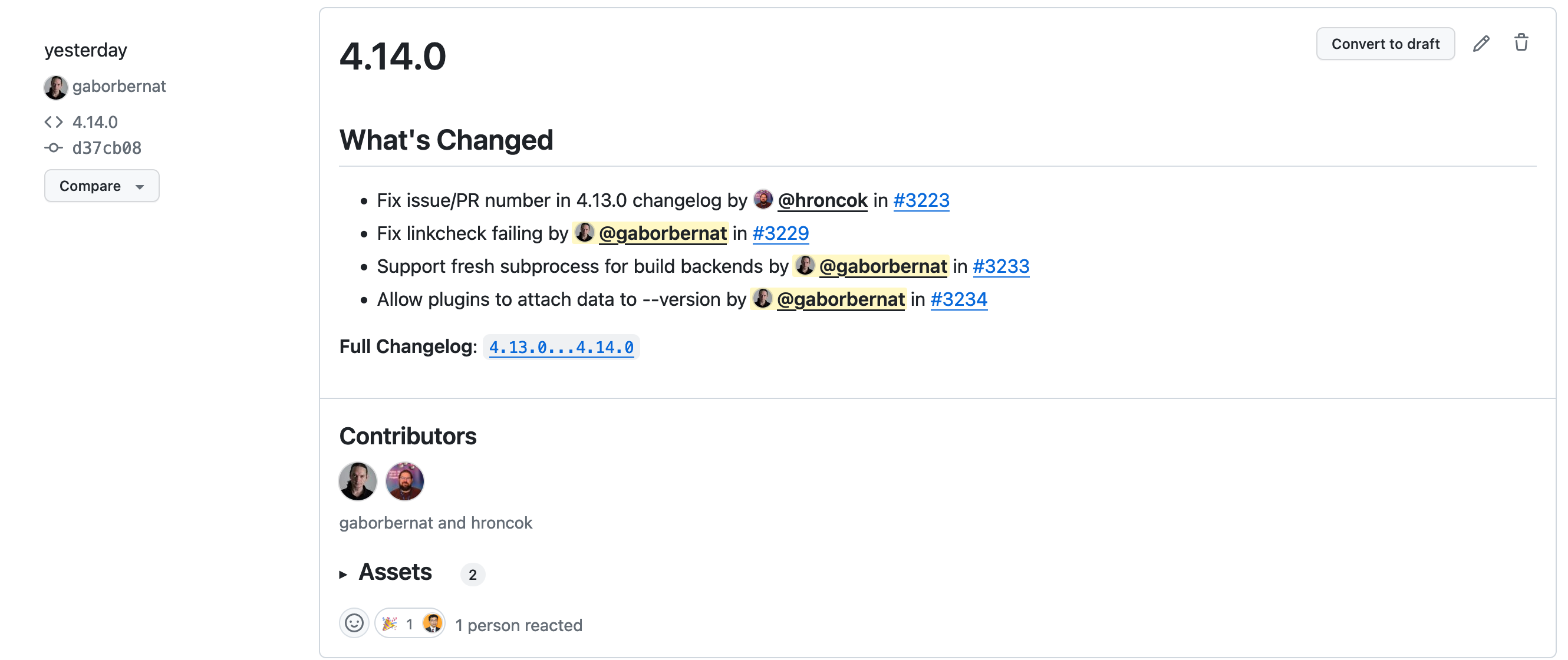Click the pencil edit release icon
Screen dimensions: 1568x660
coord(1480,44)
